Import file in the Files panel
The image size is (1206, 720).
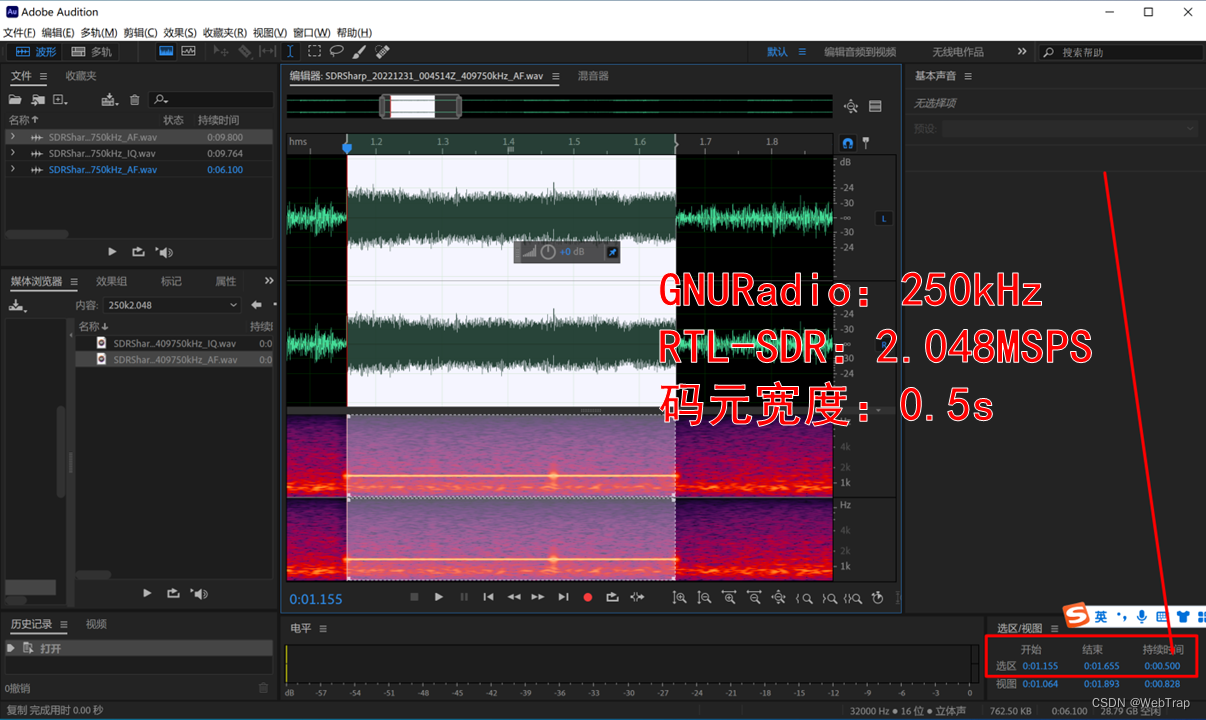tap(38, 100)
